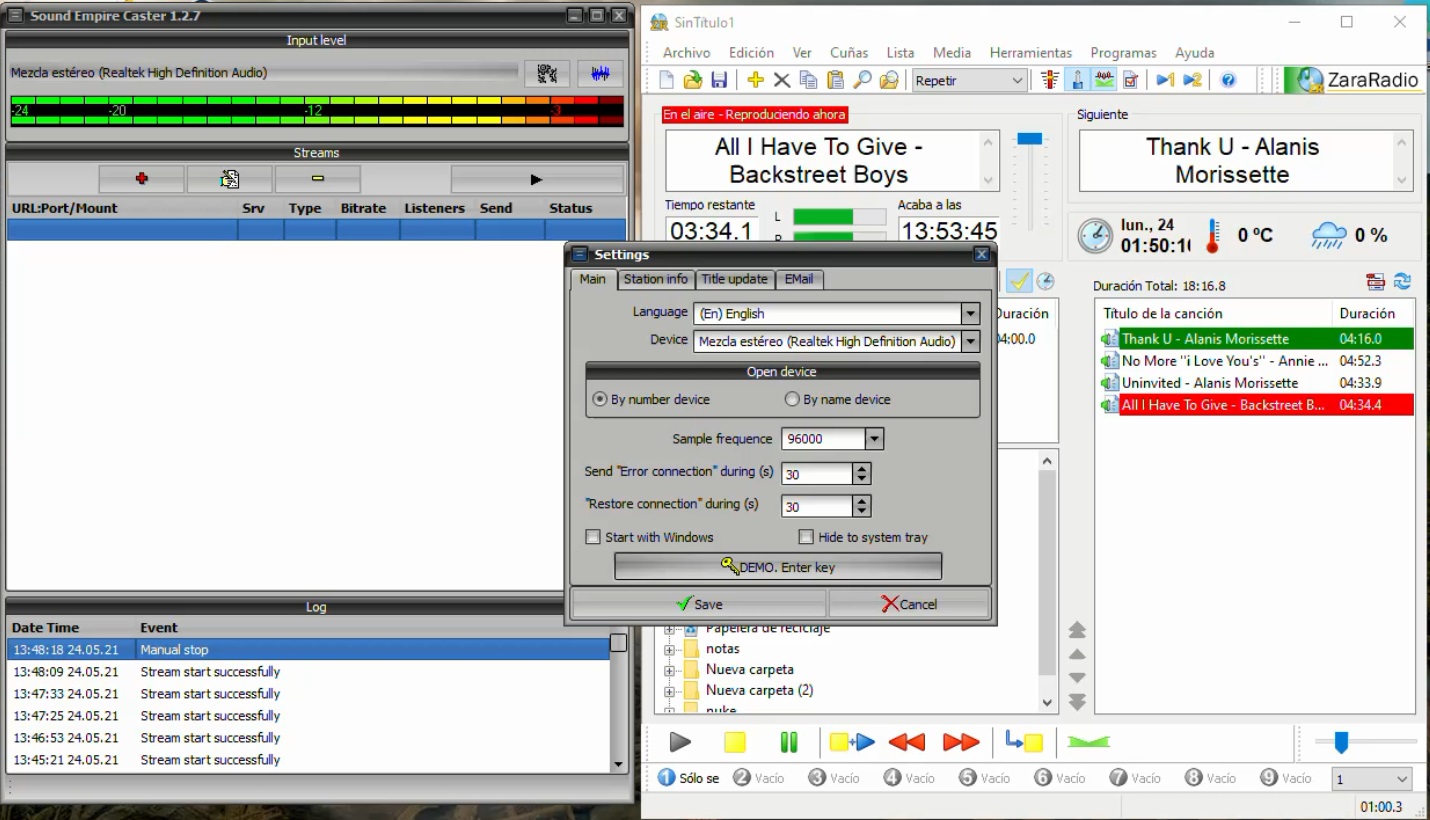Select 'Uninvited - Alanis Morissette' in the playlist
This screenshot has width=1430, height=820.
tap(1256, 383)
